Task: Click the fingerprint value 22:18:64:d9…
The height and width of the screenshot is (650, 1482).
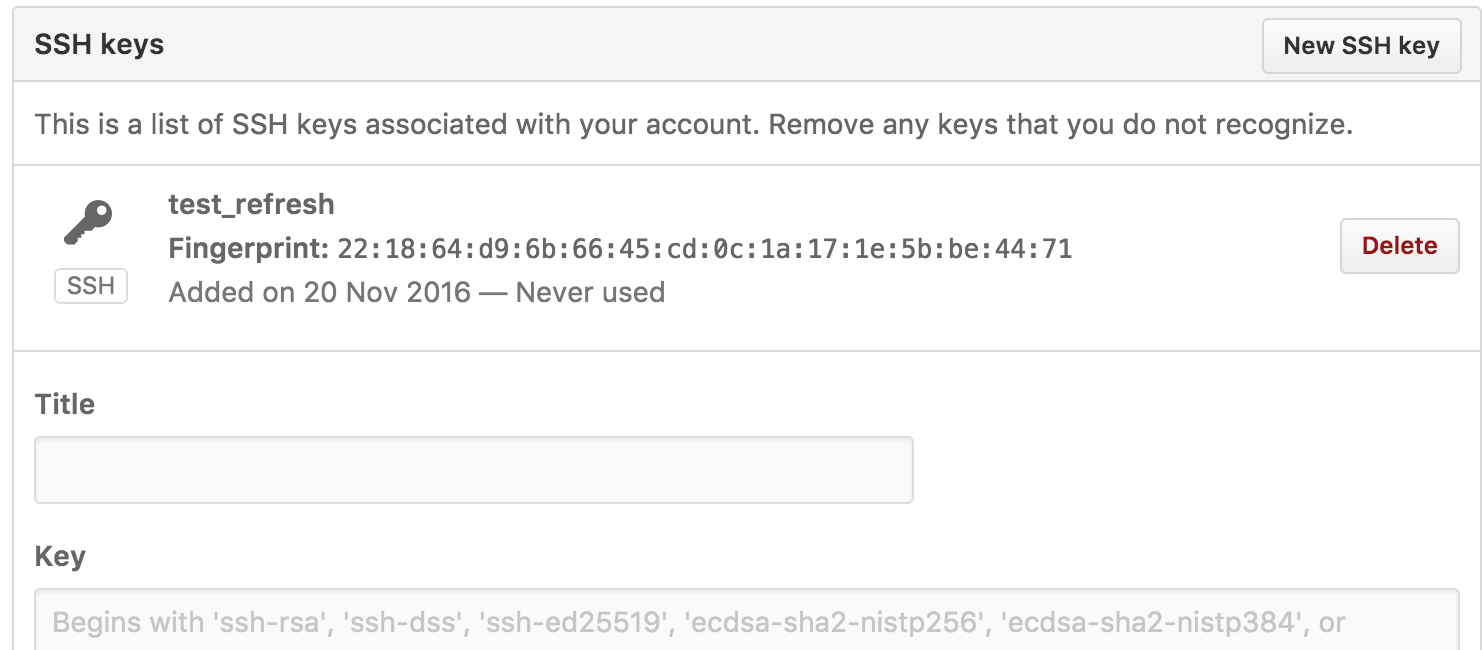Action: 705,248
